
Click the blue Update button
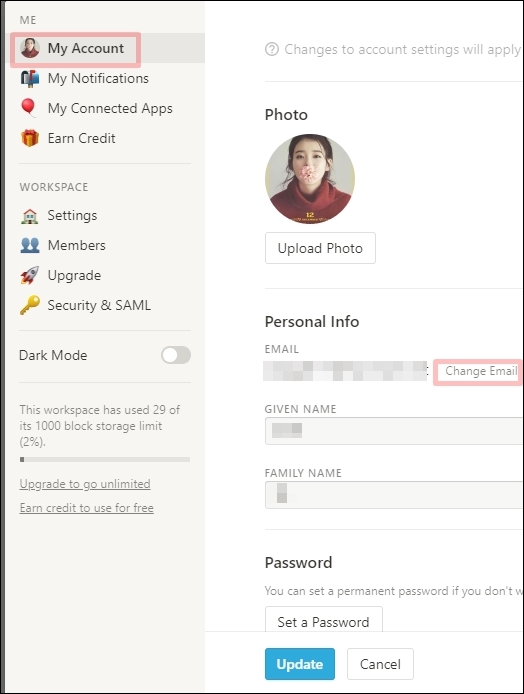click(x=300, y=664)
